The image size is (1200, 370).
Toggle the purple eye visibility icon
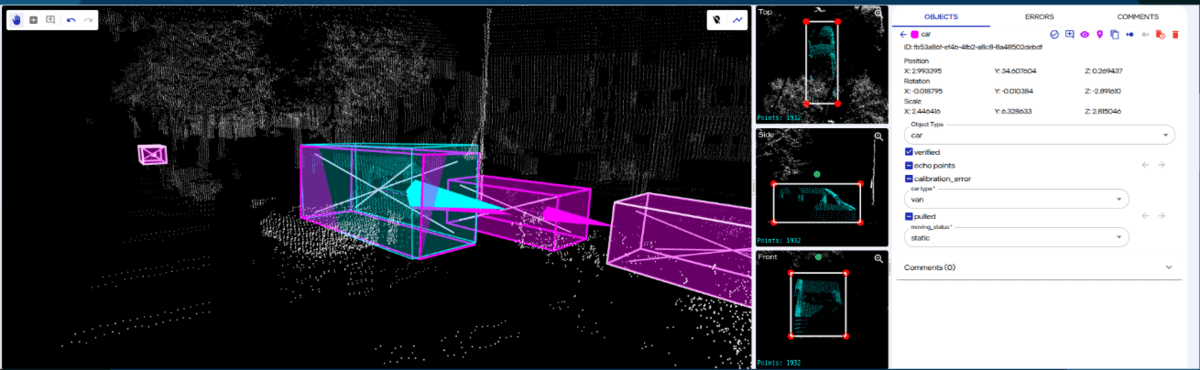(1084, 34)
